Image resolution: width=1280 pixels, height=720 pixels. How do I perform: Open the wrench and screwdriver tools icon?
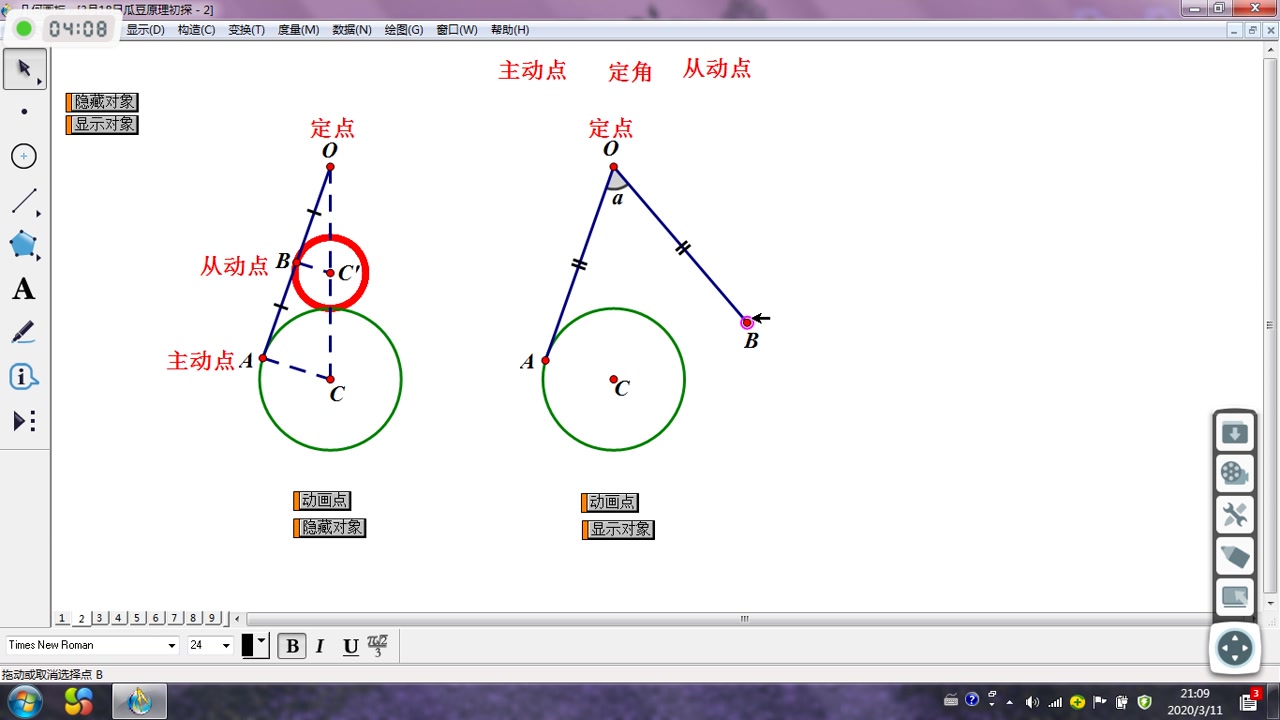click(x=1235, y=515)
